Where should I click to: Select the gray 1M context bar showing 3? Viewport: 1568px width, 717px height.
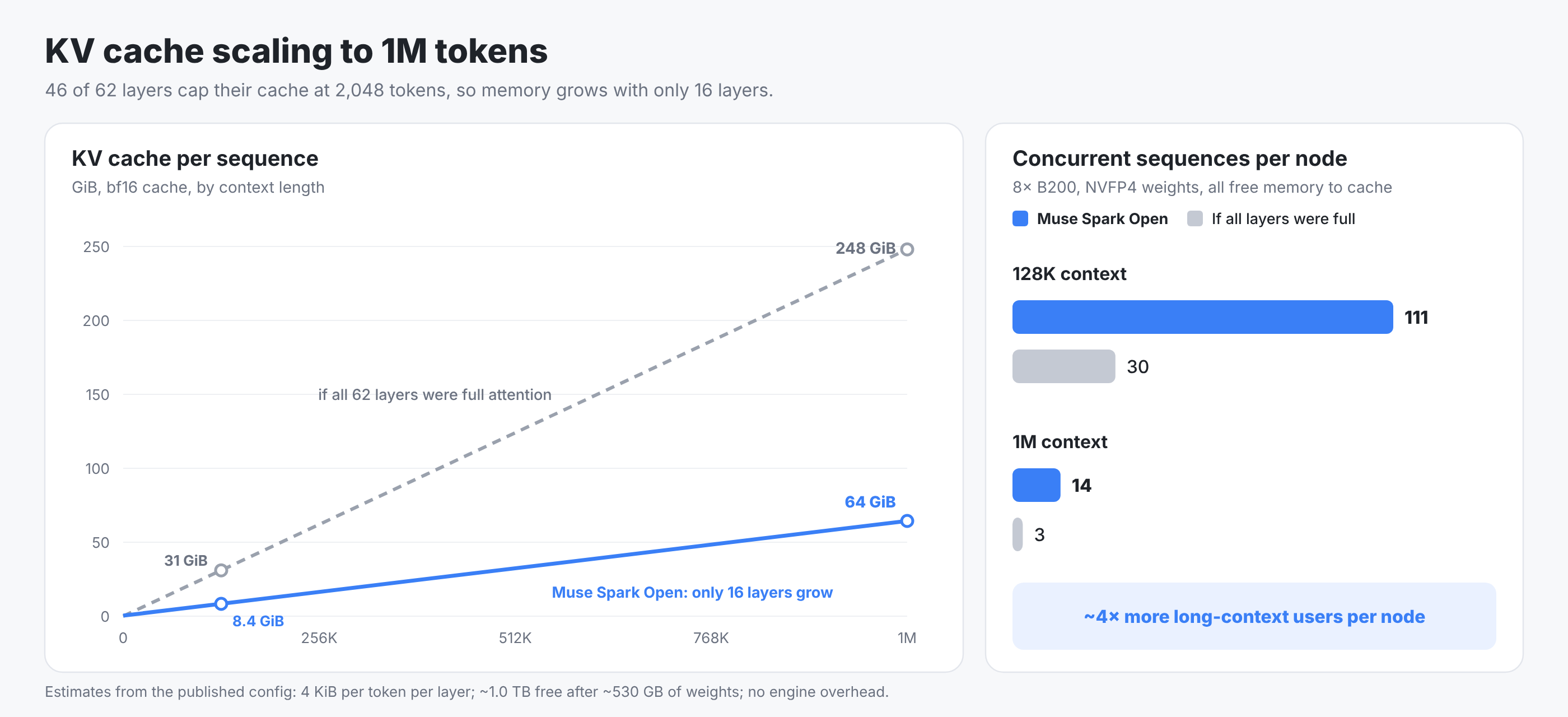[1017, 534]
